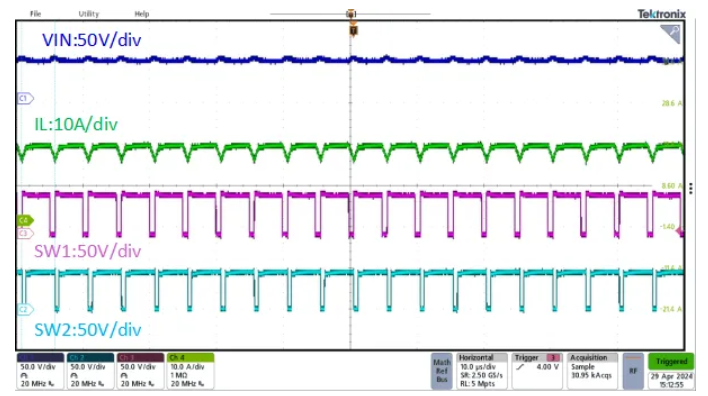Click the IL:10A/div label
This screenshot has width=708, height=396.
76,124
